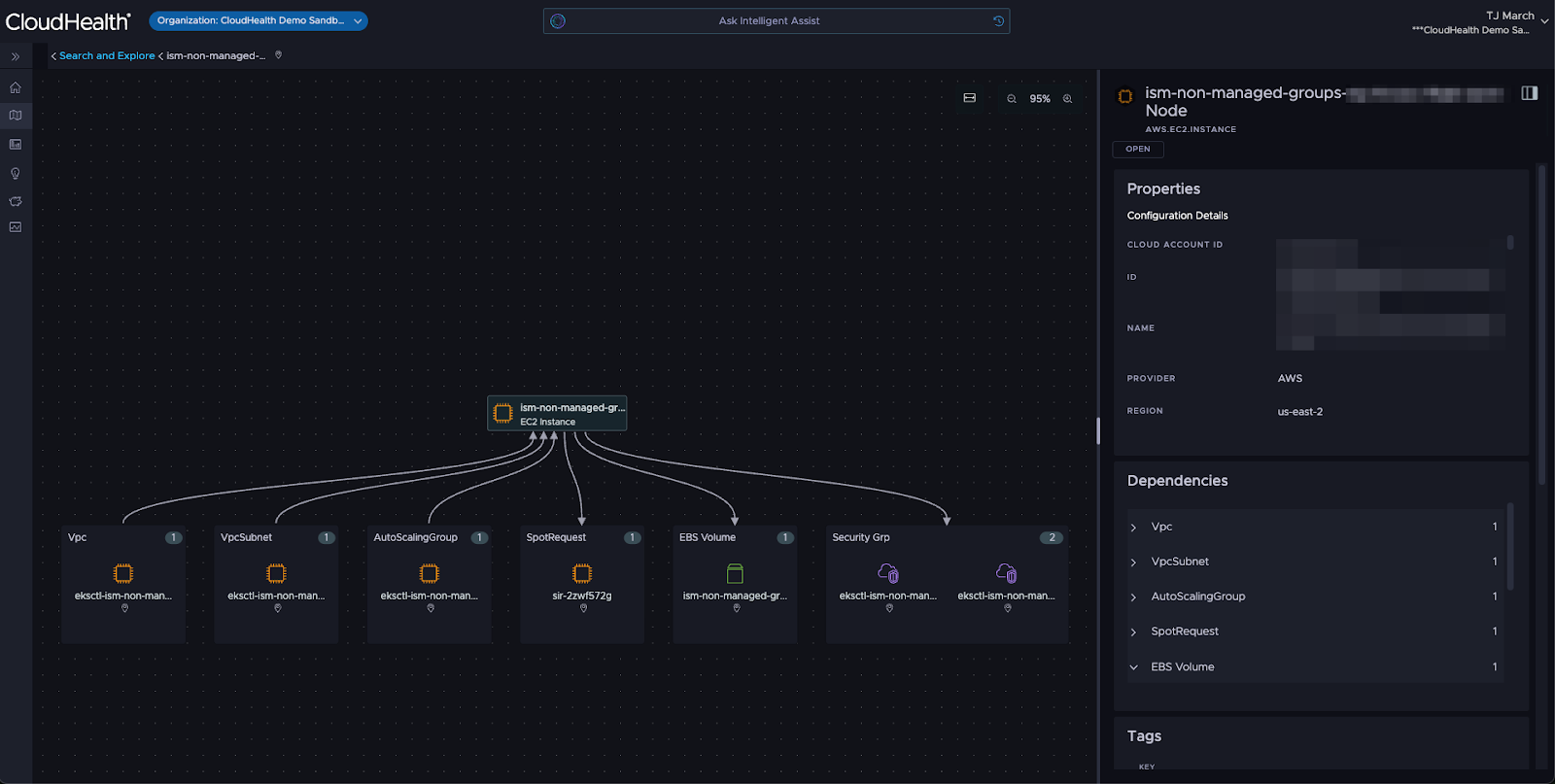
Task: Open the line graph monitoring sidebar icon
Action: [x=16, y=227]
